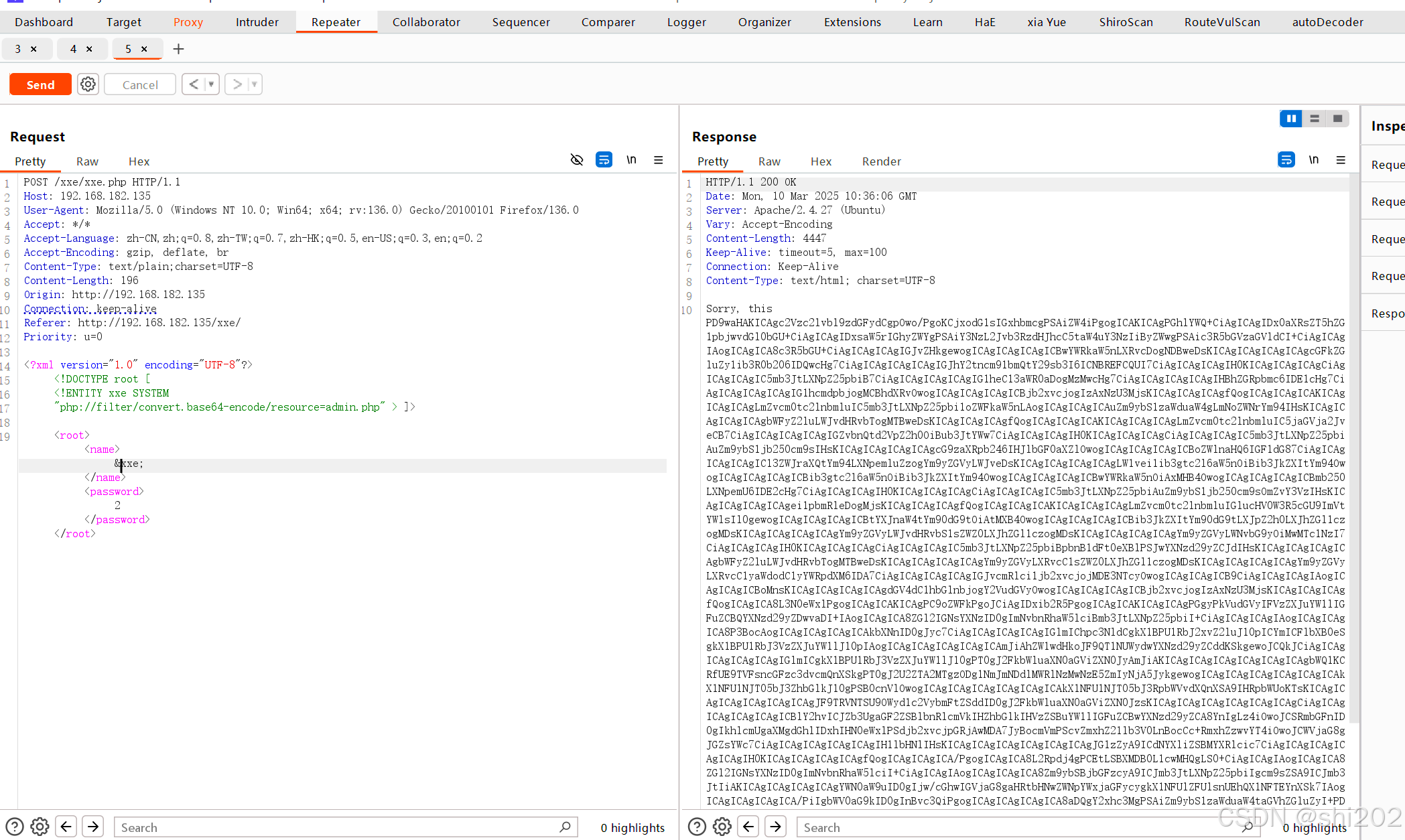1405x840 pixels.
Task: Toggle hide non-printable characters eye icon in Request
Action: [576, 160]
